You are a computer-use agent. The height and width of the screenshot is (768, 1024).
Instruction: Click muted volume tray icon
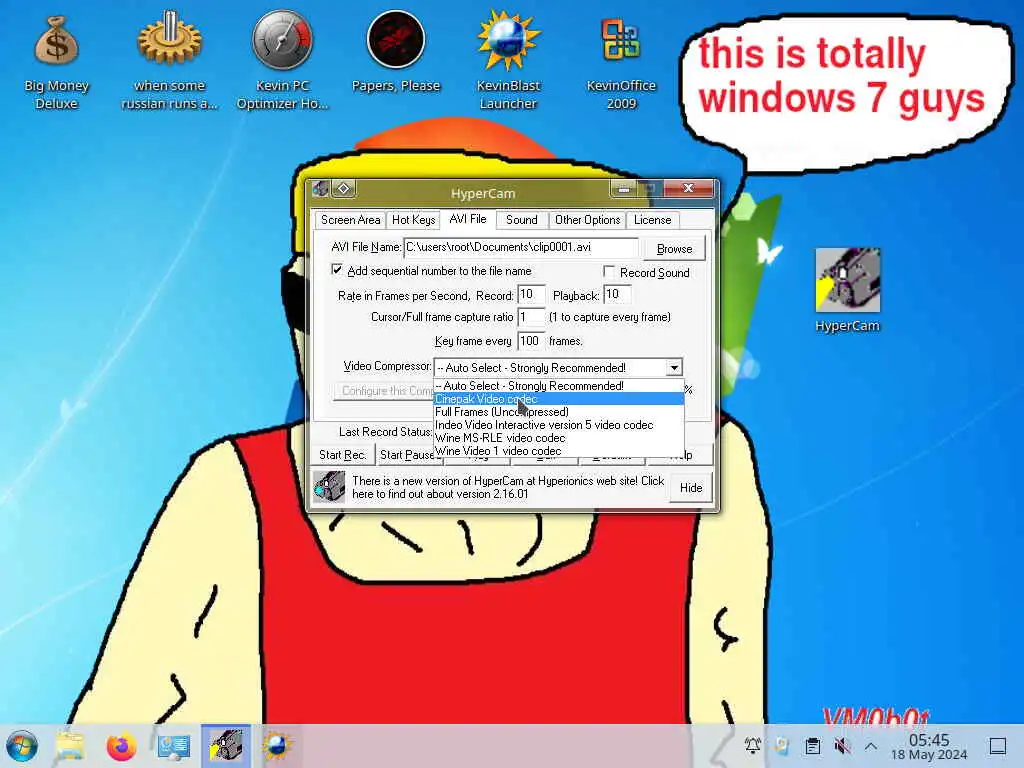(842, 746)
